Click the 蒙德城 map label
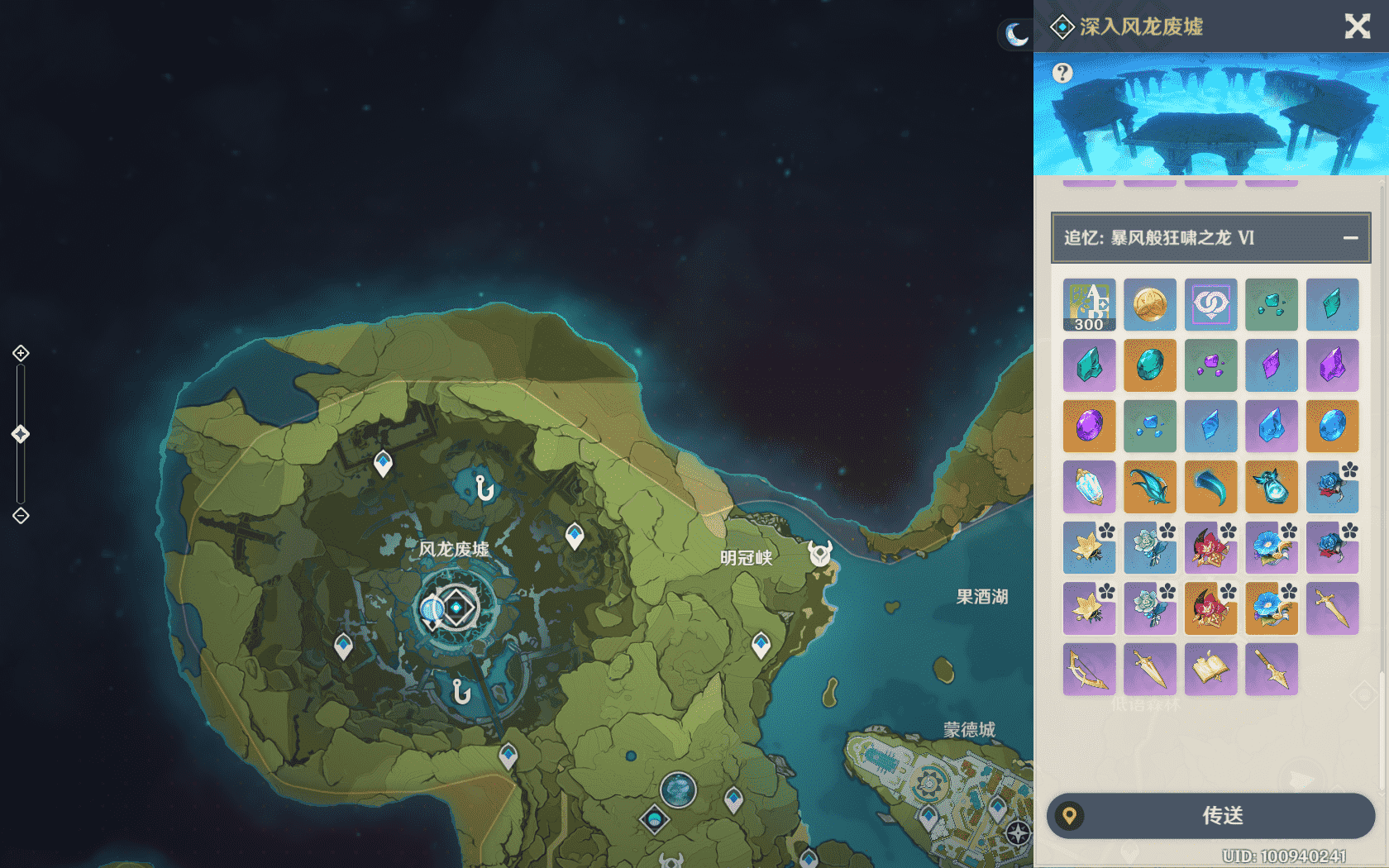1389x868 pixels. coord(969,729)
